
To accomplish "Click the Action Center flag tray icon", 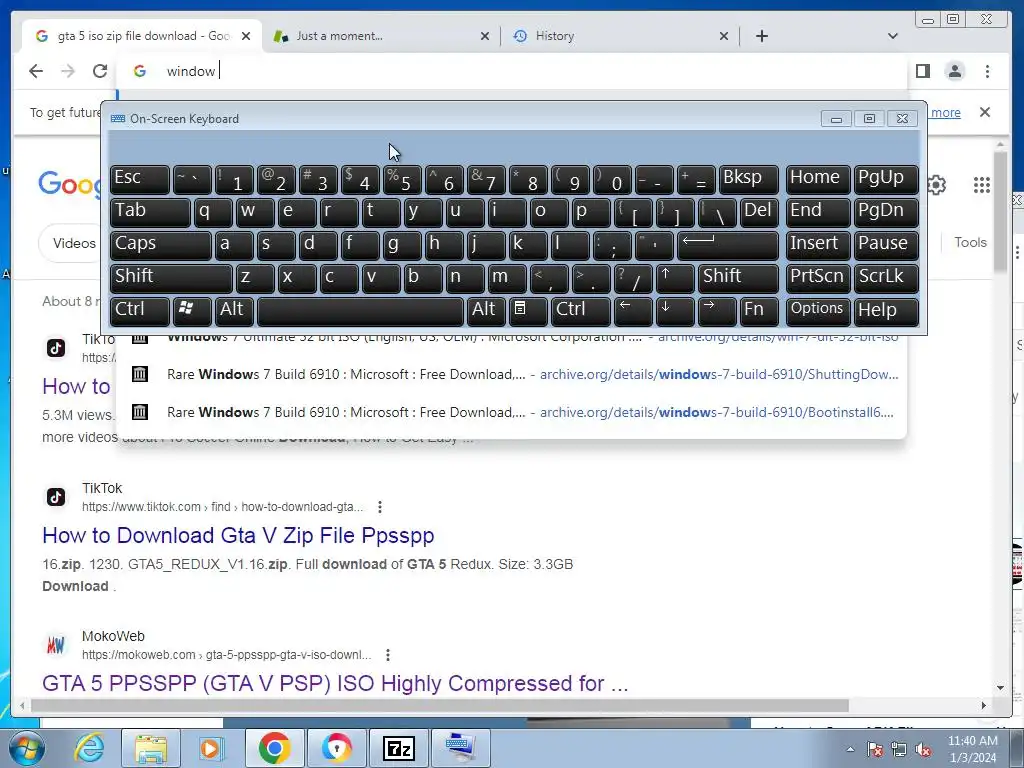I will [875, 749].
